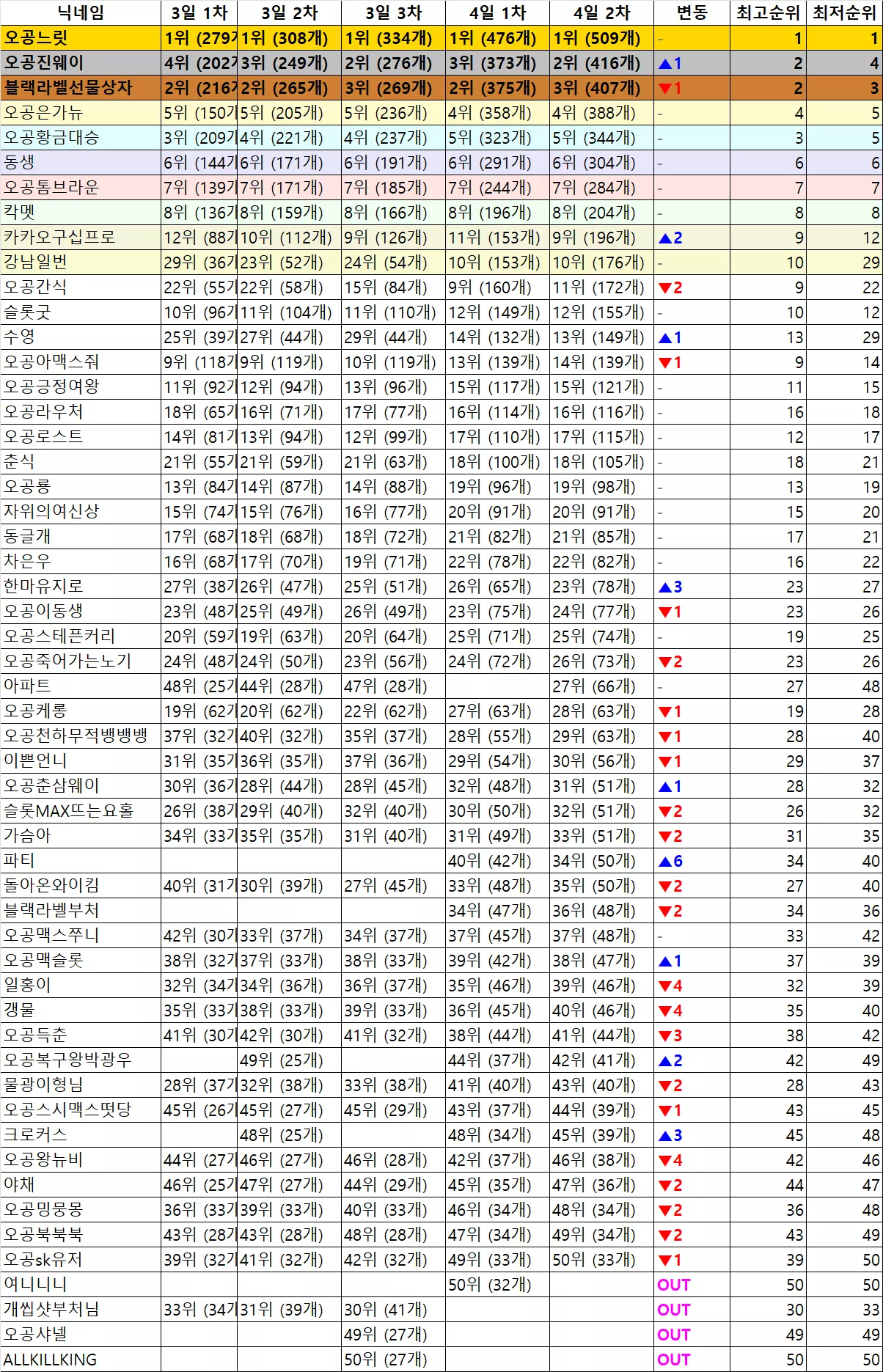Click the gold 오공느릿 nickname cell
This screenshot has width=883, height=1372.
coord(81,38)
